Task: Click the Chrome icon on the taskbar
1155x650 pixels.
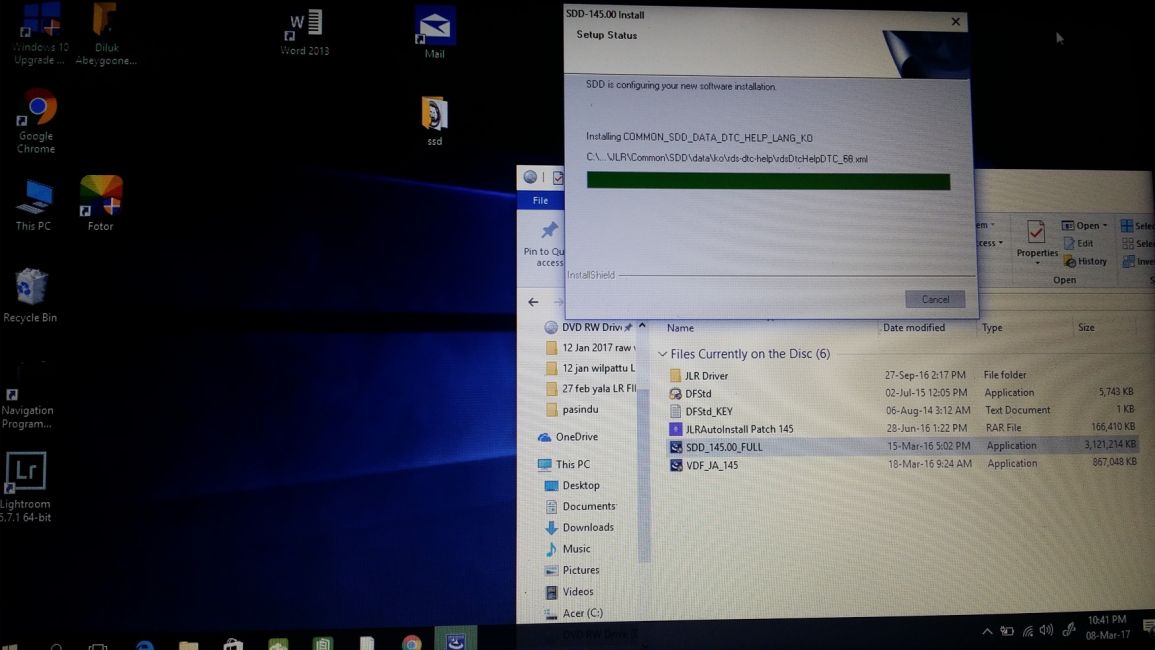Action: (412, 643)
